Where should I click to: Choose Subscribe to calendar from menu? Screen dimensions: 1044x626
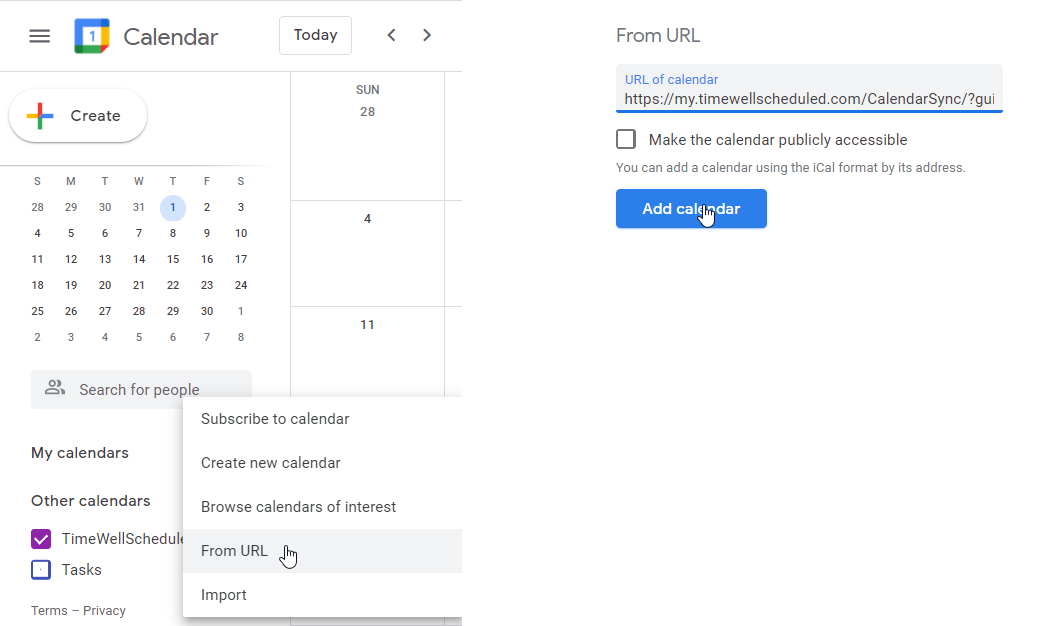point(275,419)
